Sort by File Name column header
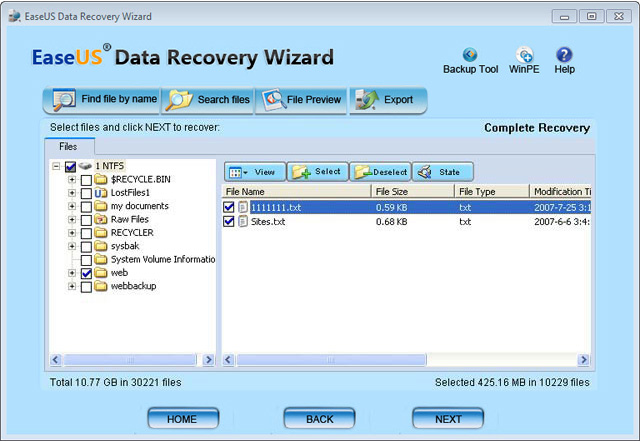This screenshot has height=442, width=640. pos(296,191)
